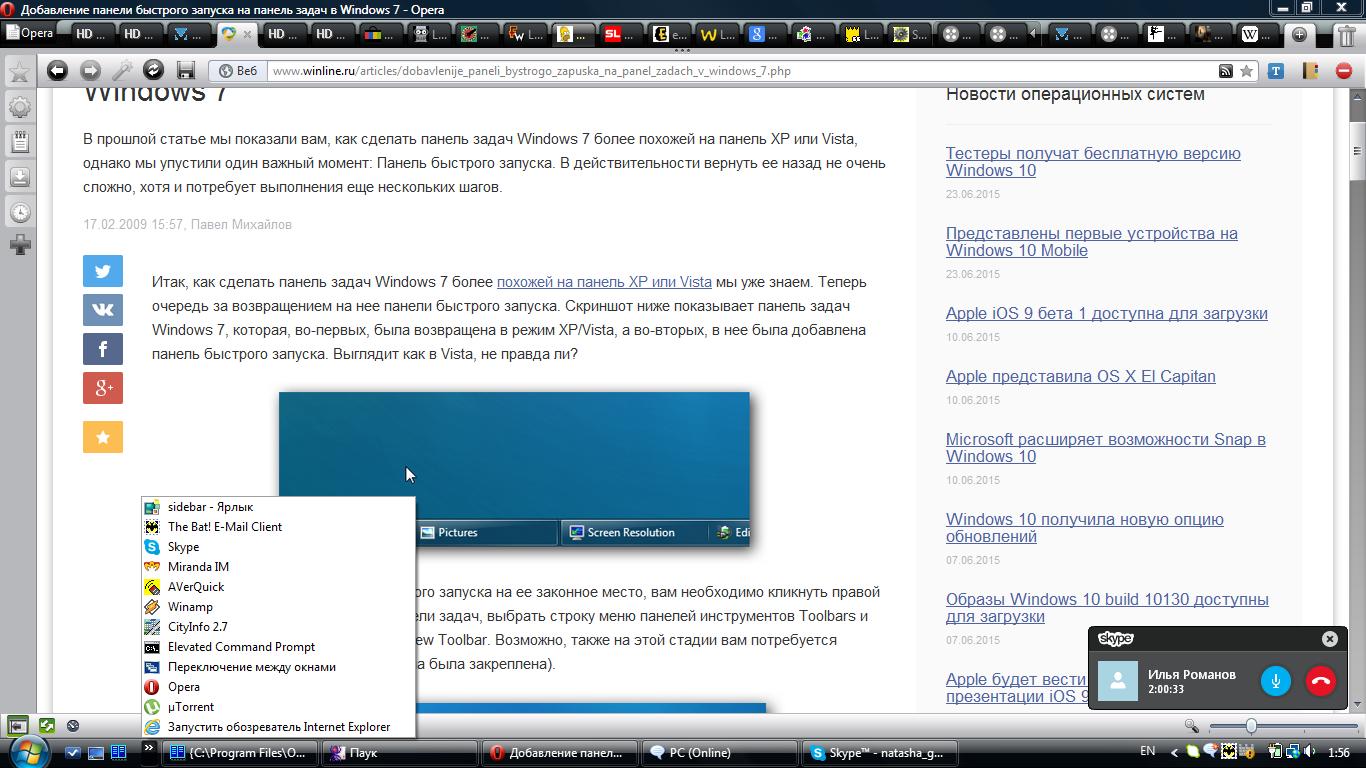Share article via the Twitter button
The width and height of the screenshot is (1366, 768).
(103, 271)
